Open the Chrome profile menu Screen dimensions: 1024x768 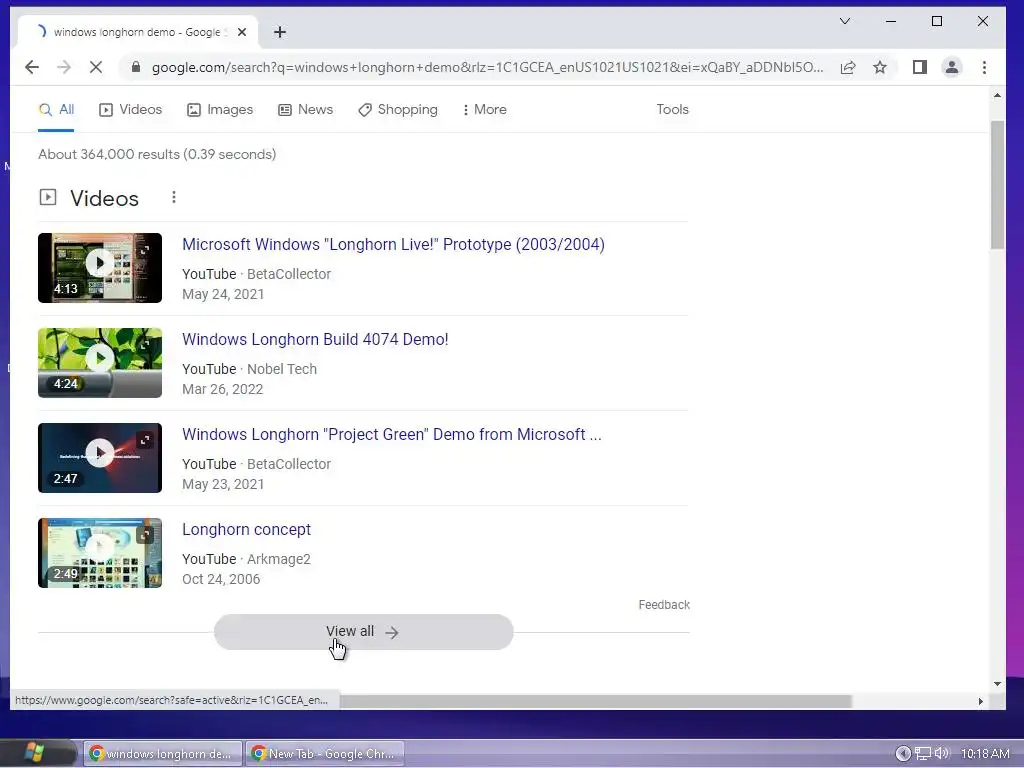[952, 67]
